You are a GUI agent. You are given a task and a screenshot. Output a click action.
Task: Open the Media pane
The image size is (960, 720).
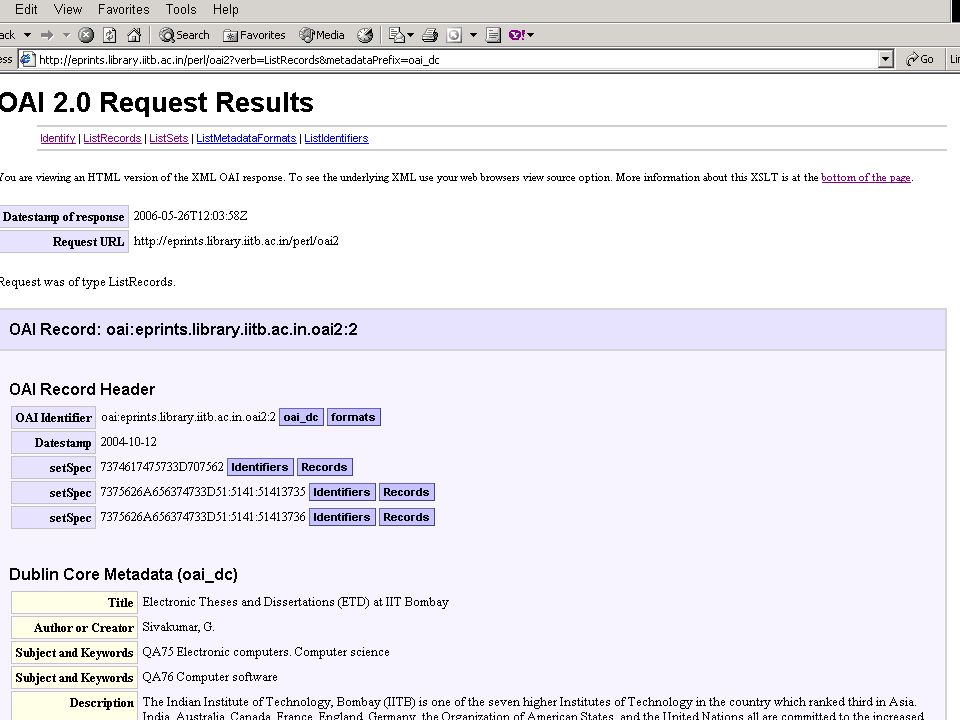322,35
